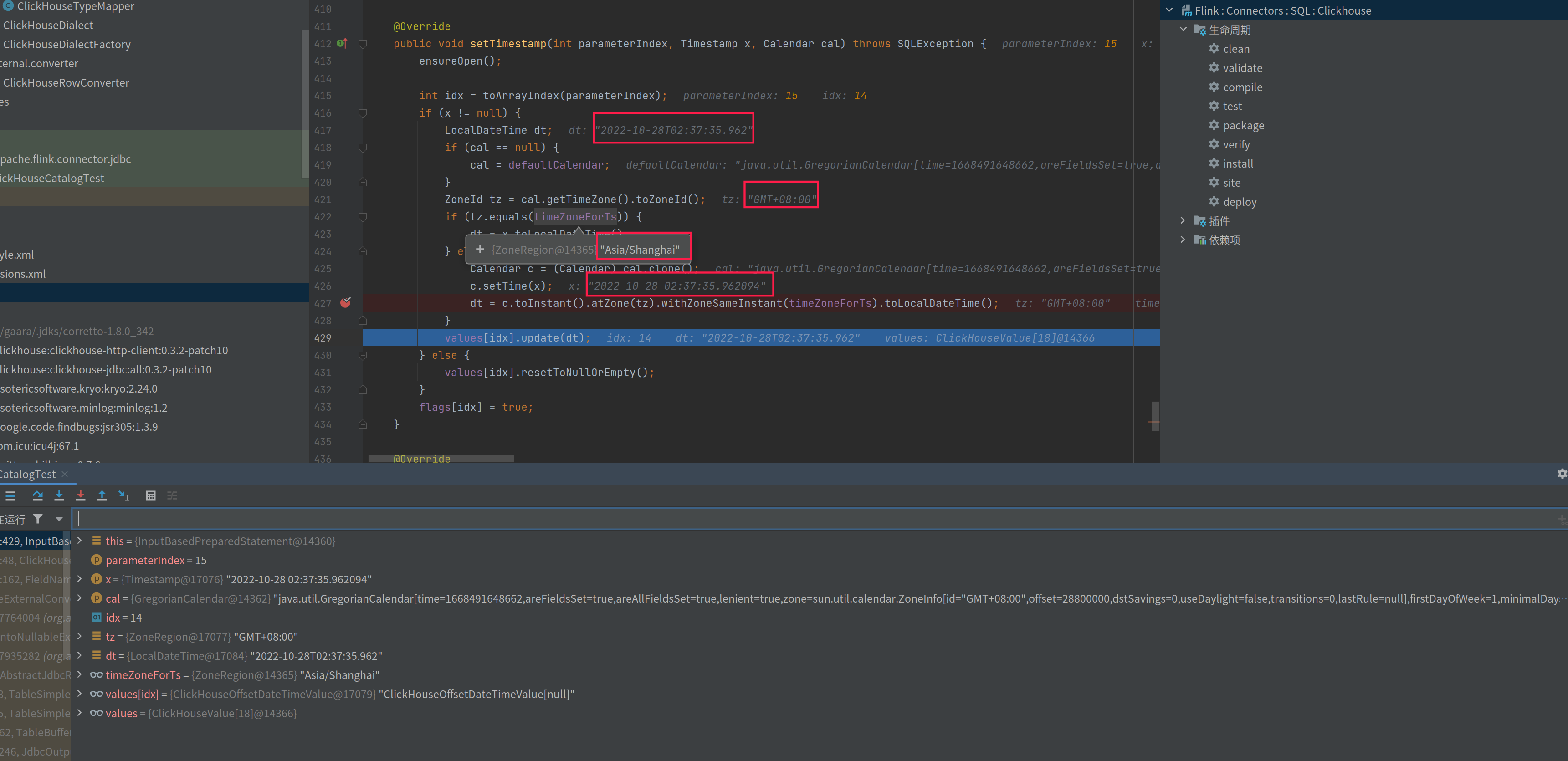Collapse the 生命周期 lifecycle node in Maven
Image resolution: width=1568 pixels, height=761 pixels.
(1184, 30)
